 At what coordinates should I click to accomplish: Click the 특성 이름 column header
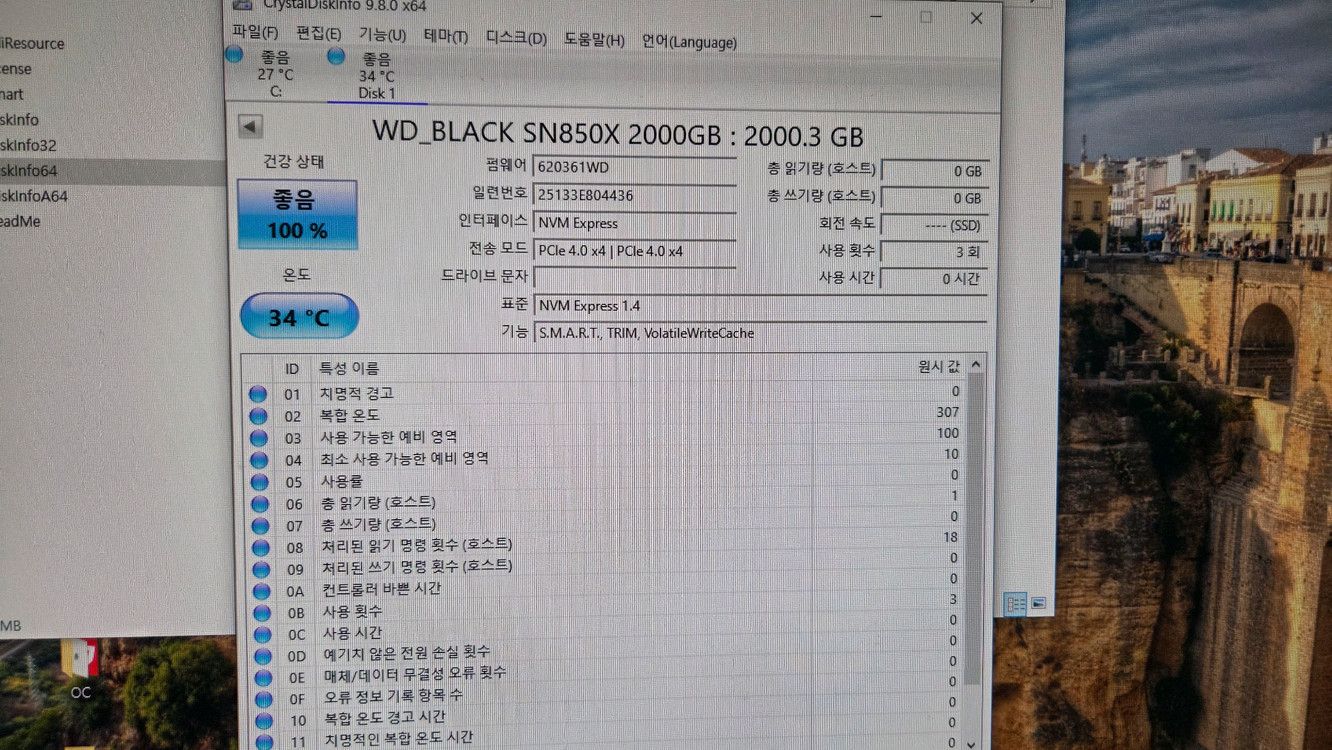point(349,369)
